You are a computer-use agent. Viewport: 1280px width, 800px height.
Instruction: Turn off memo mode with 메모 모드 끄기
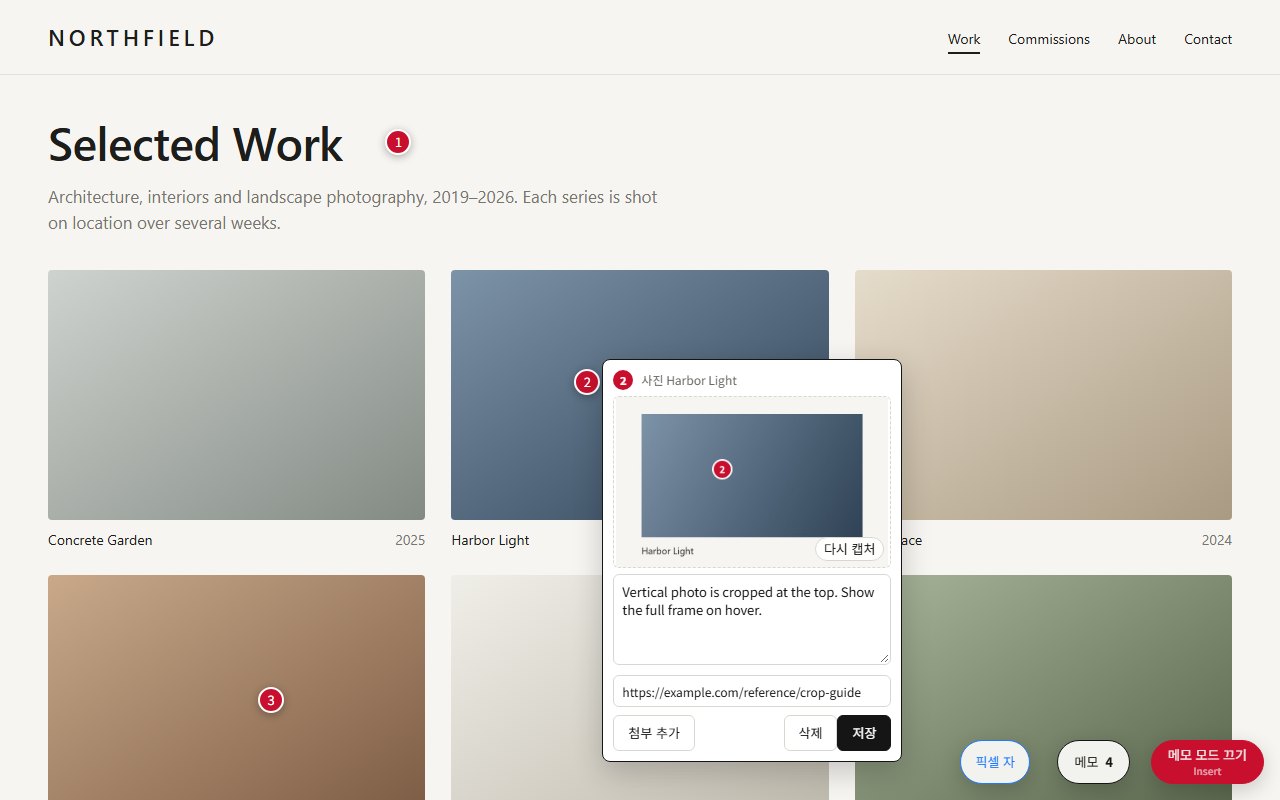click(1207, 762)
